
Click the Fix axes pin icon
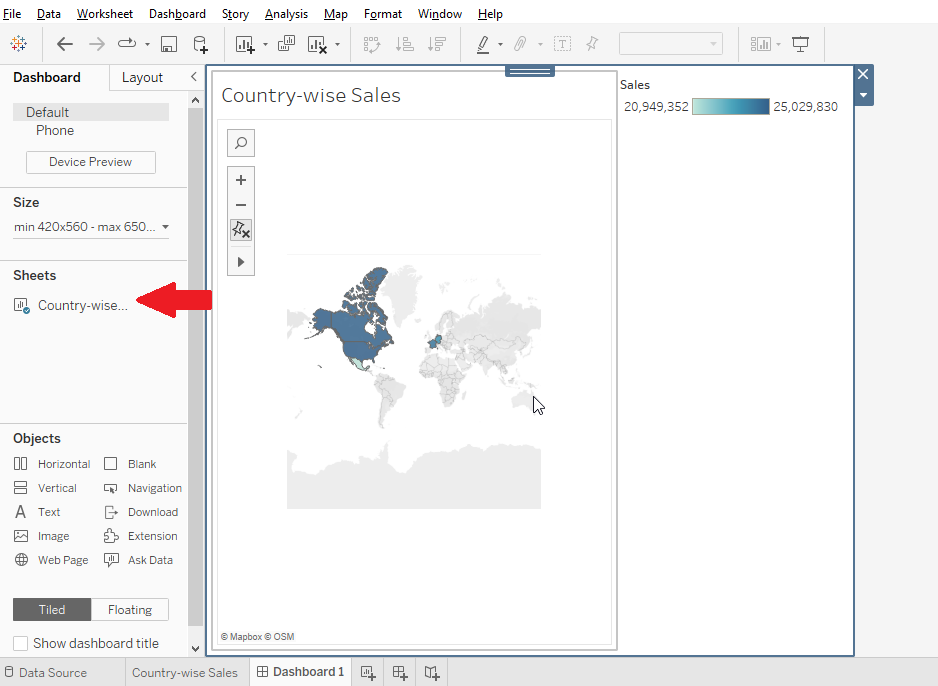(x=592, y=44)
